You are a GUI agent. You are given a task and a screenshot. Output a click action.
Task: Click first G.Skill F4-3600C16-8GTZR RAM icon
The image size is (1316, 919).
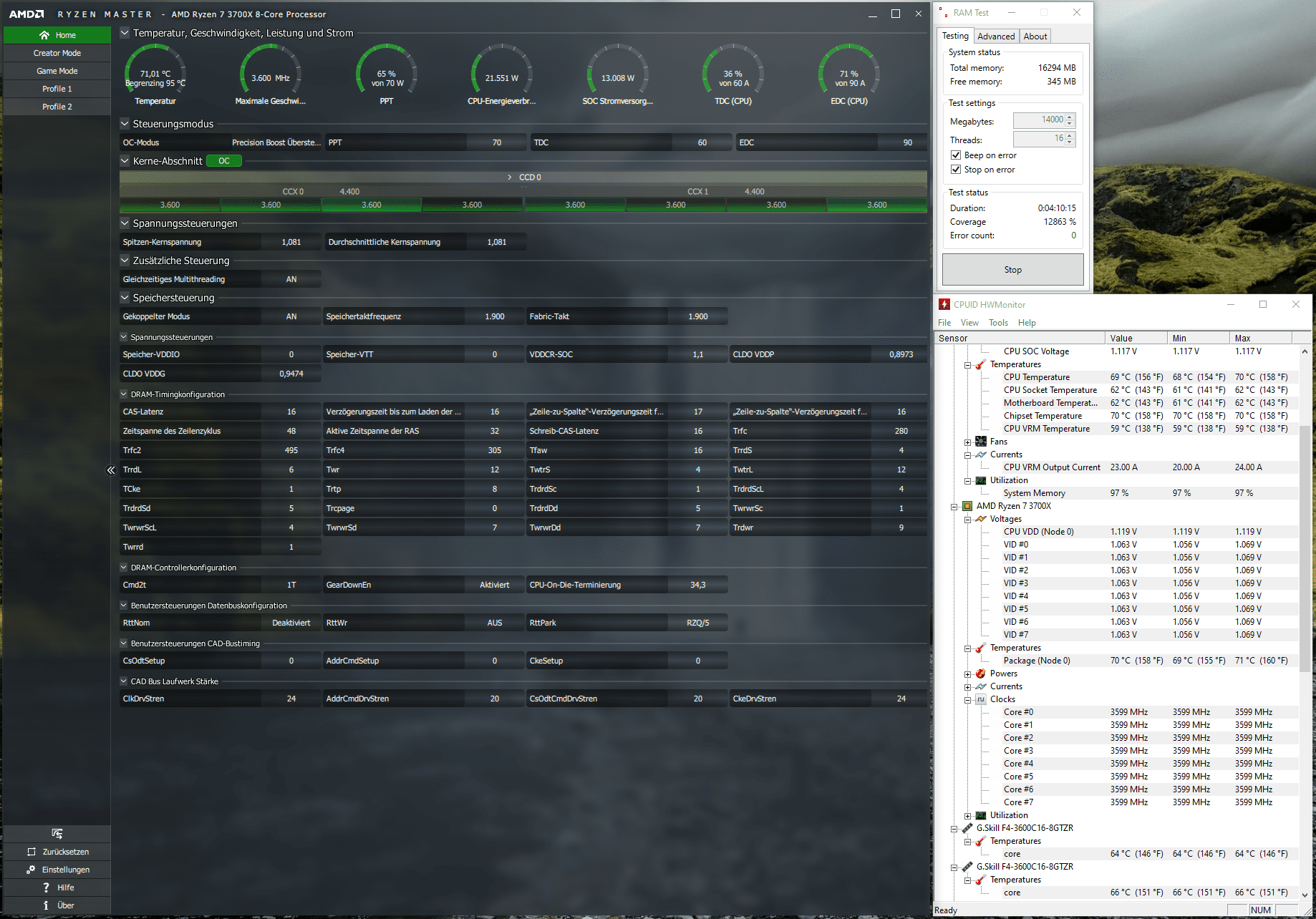967,828
